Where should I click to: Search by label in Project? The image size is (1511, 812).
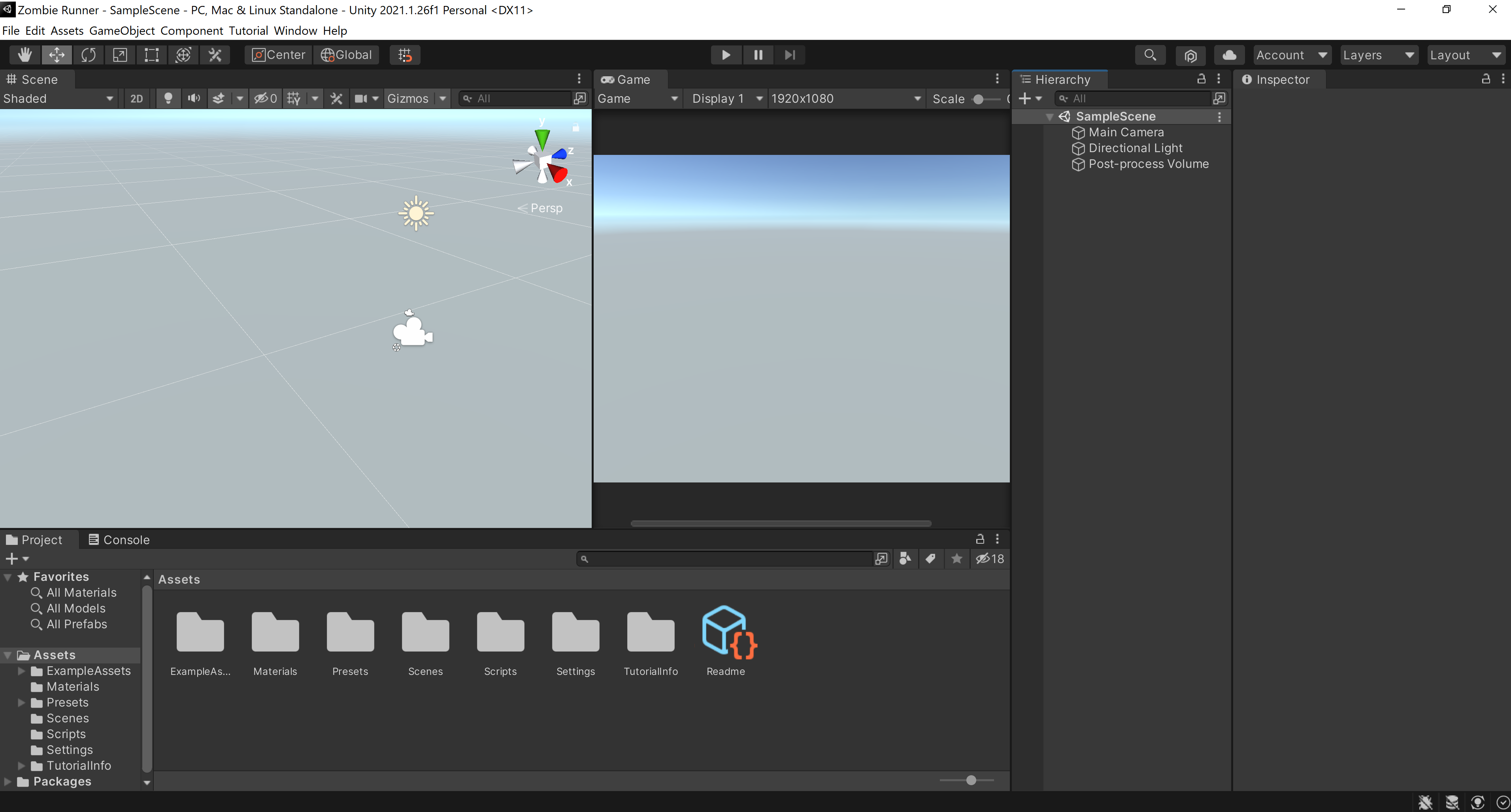(x=931, y=559)
